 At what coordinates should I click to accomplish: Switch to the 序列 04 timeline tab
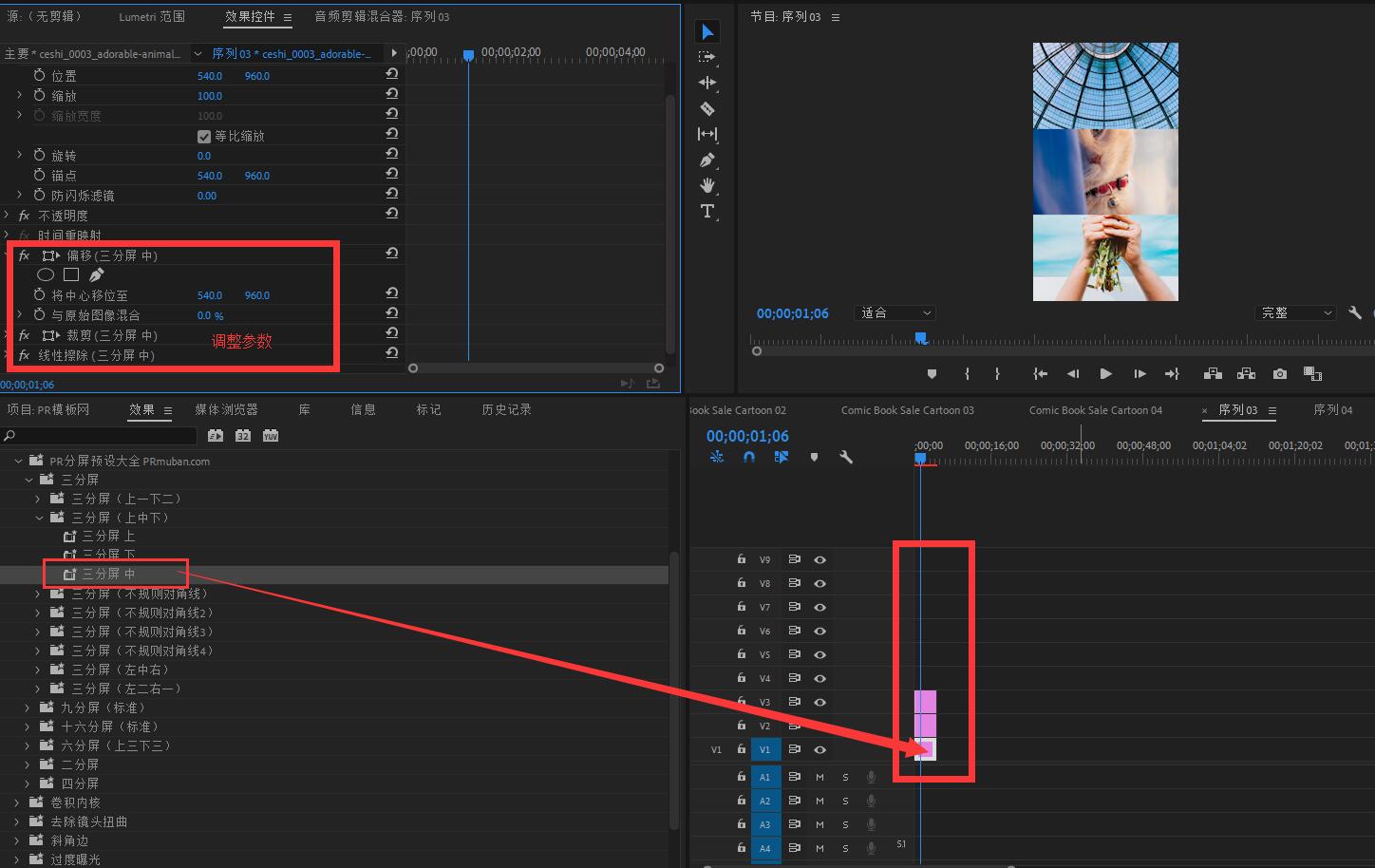[1332, 409]
